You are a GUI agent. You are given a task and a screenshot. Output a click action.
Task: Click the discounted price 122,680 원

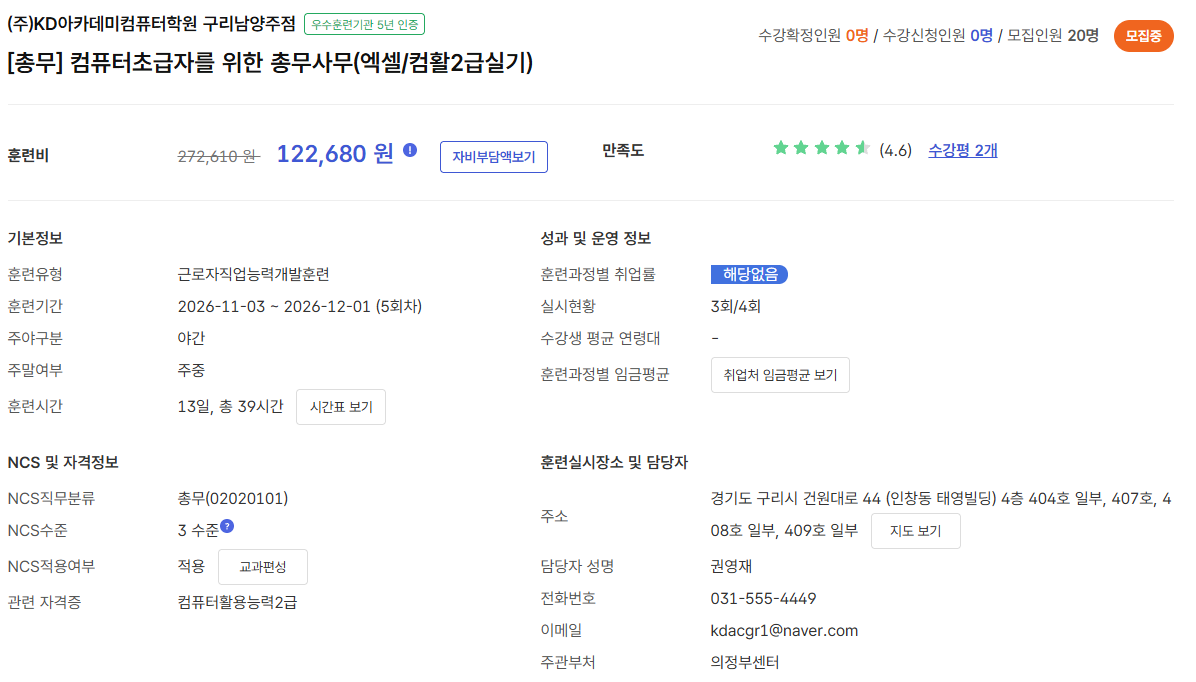(335, 154)
